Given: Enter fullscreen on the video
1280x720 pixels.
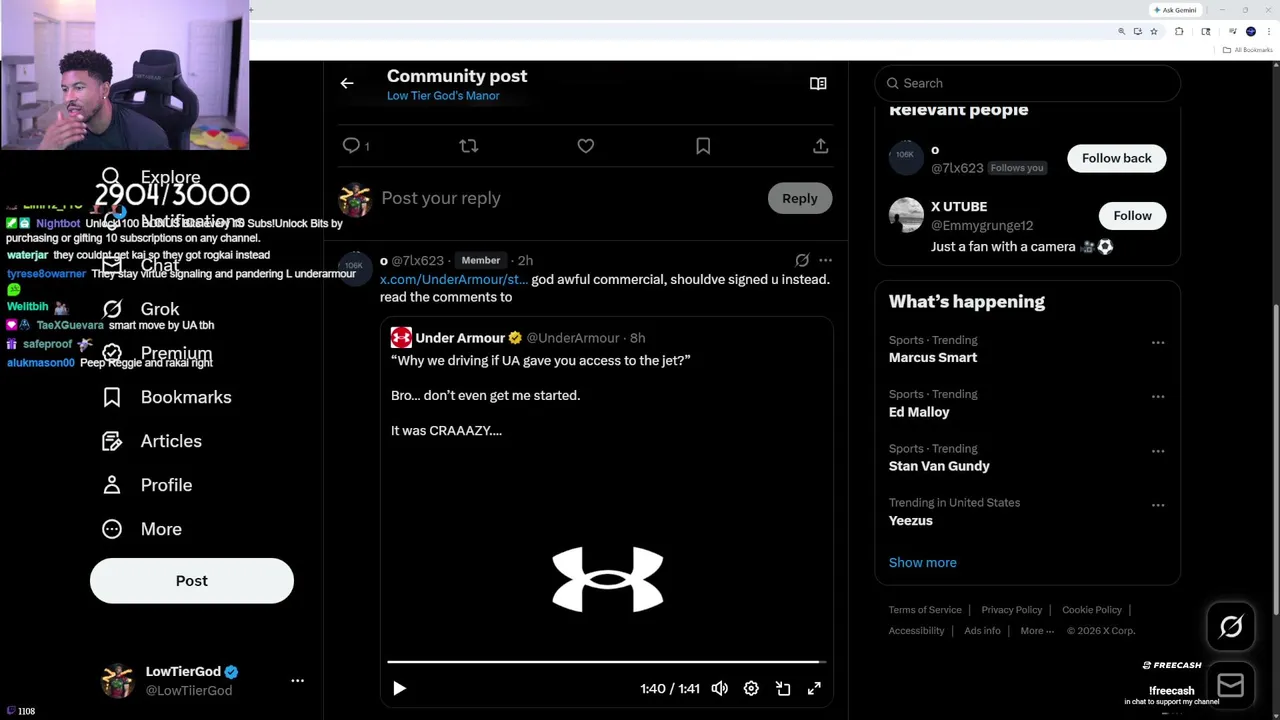Looking at the screenshot, I should click(x=814, y=688).
